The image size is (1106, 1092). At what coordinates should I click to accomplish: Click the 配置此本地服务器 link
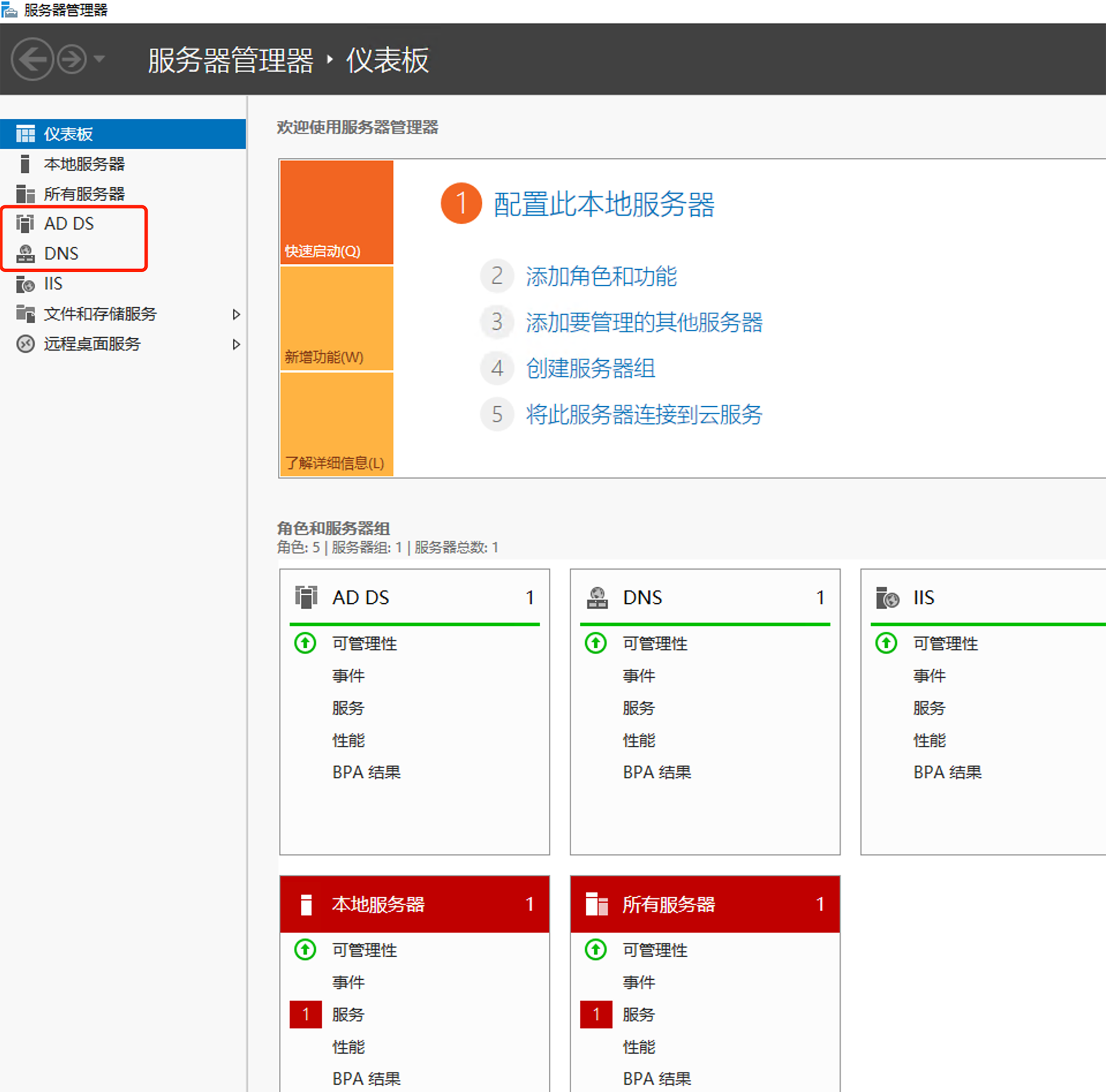click(604, 205)
